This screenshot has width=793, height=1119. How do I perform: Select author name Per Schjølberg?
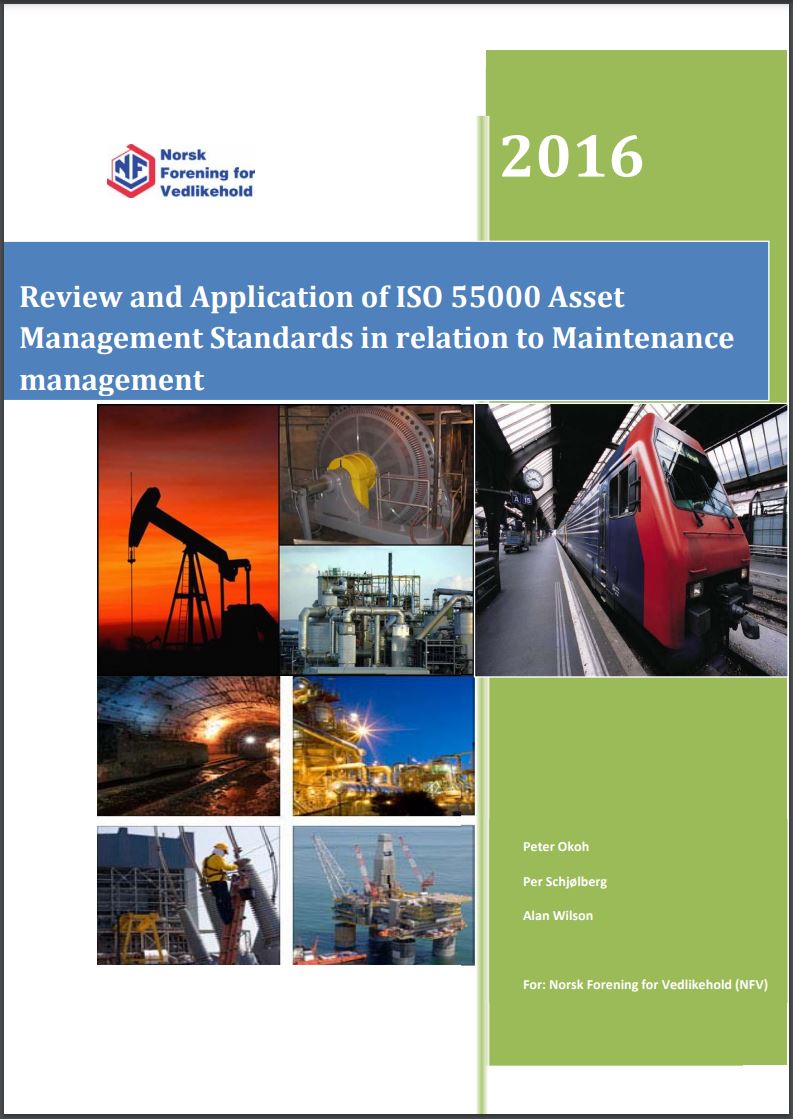click(x=565, y=881)
